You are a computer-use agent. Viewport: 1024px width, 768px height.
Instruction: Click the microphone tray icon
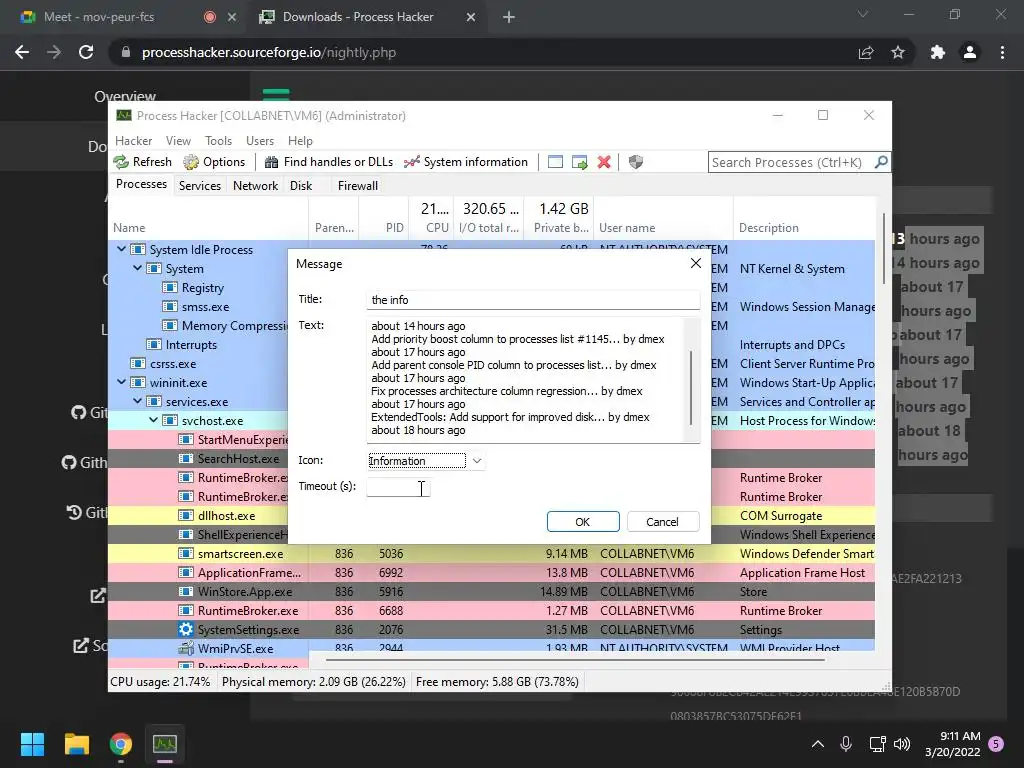(x=846, y=744)
